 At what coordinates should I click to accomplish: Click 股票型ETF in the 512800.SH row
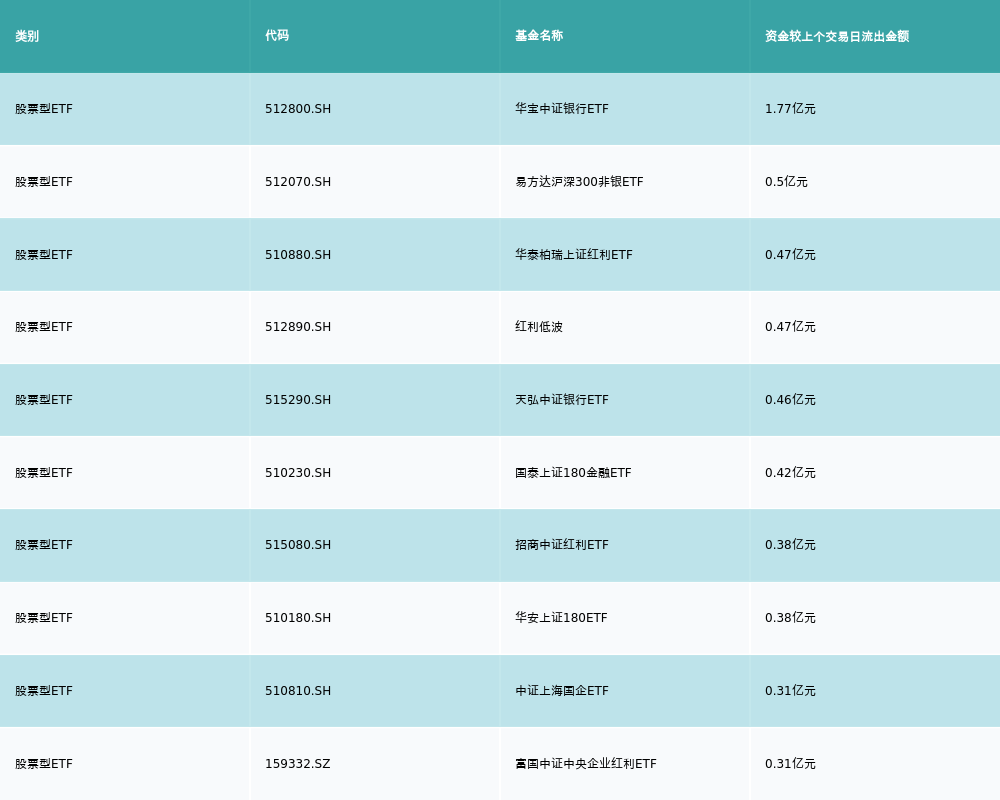[x=44, y=109]
